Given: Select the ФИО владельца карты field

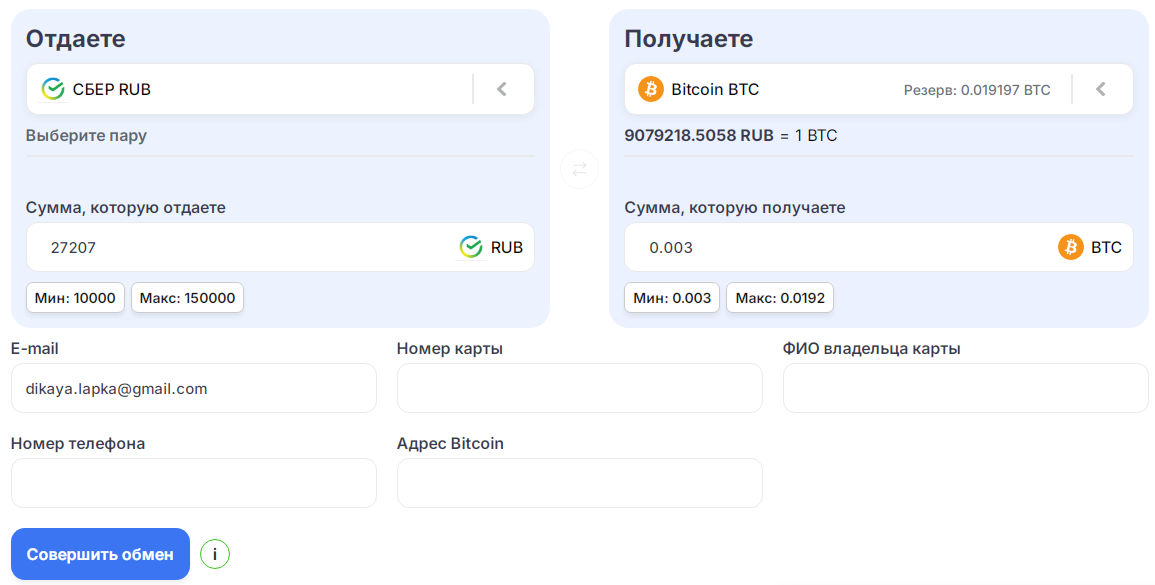Looking at the screenshot, I should [x=965, y=388].
